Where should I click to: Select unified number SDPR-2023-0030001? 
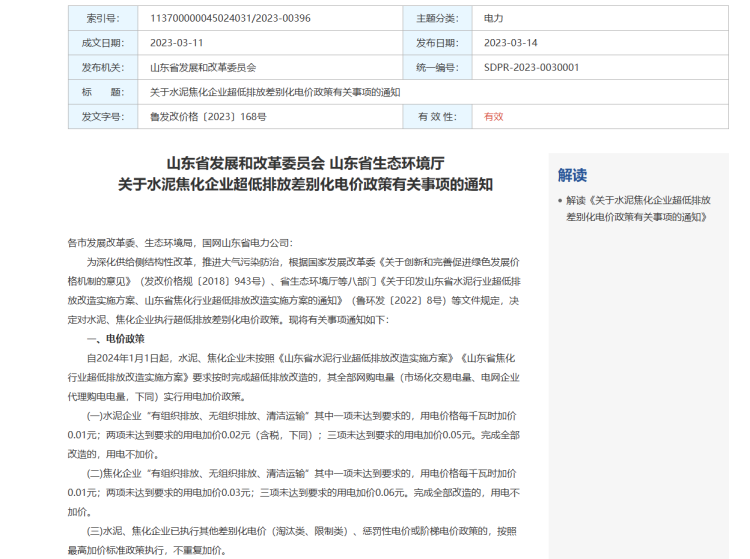pyautogui.click(x=531, y=67)
